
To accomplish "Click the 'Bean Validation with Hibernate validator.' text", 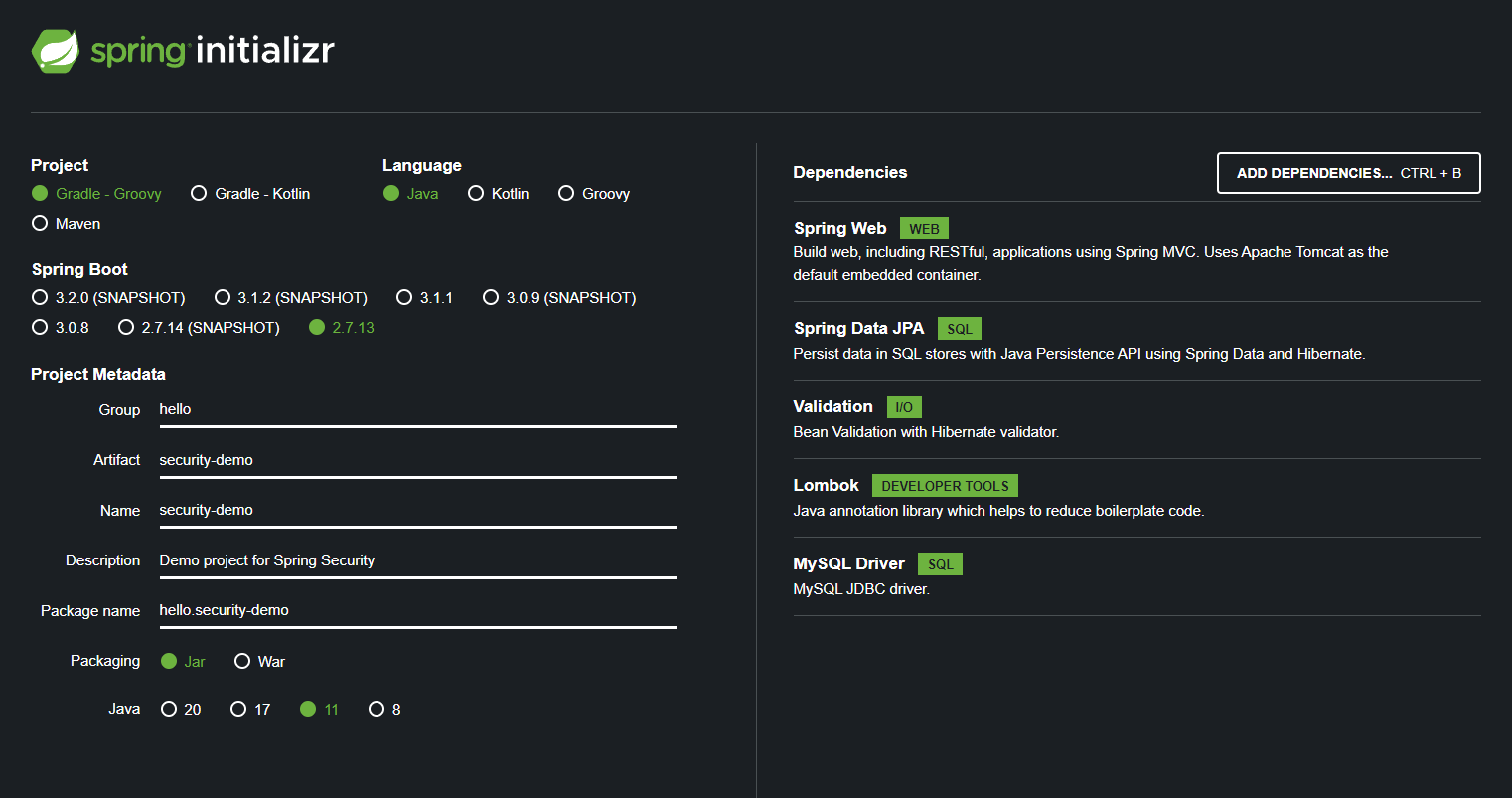I will 926,432.
